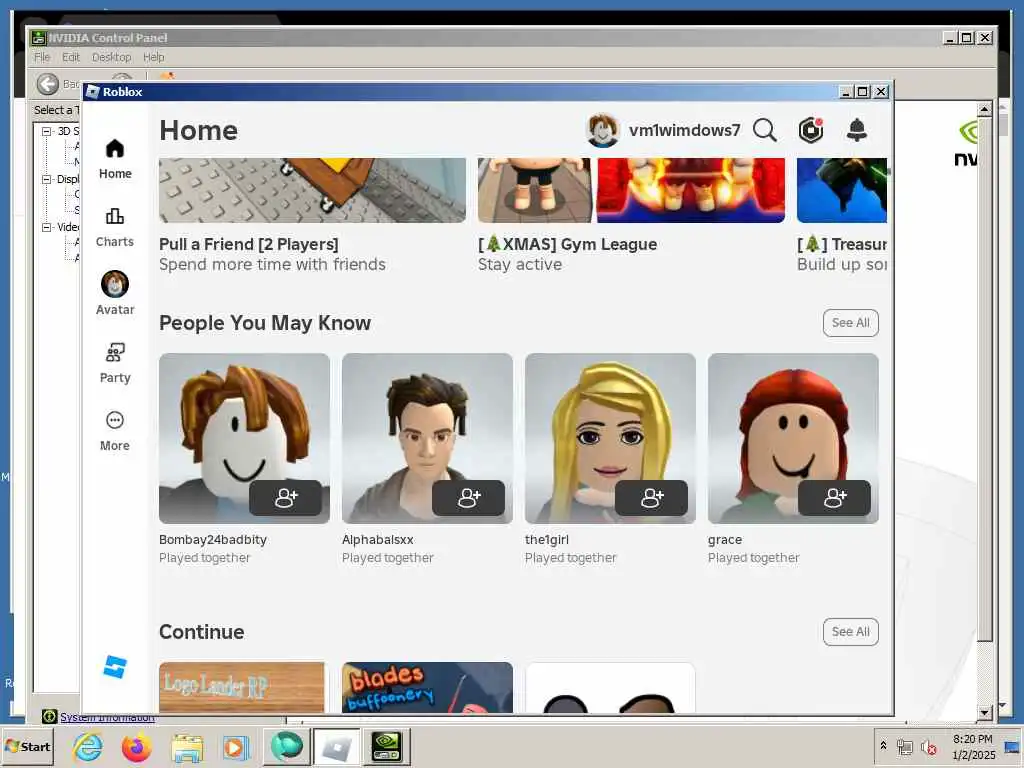Add the1girl as a friend

coord(651,498)
